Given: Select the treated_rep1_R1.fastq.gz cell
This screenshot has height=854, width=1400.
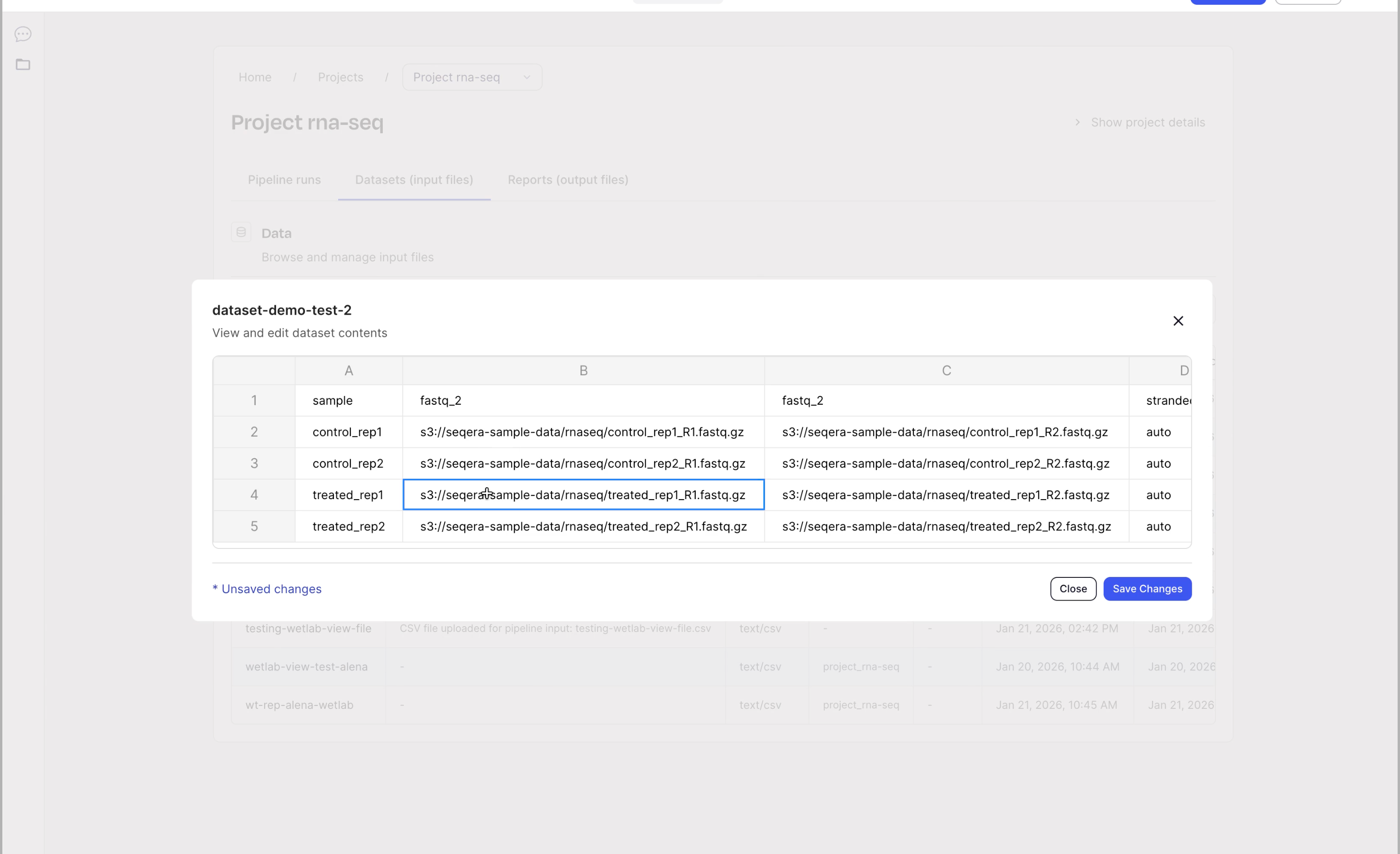Looking at the screenshot, I should pyautogui.click(x=583, y=495).
